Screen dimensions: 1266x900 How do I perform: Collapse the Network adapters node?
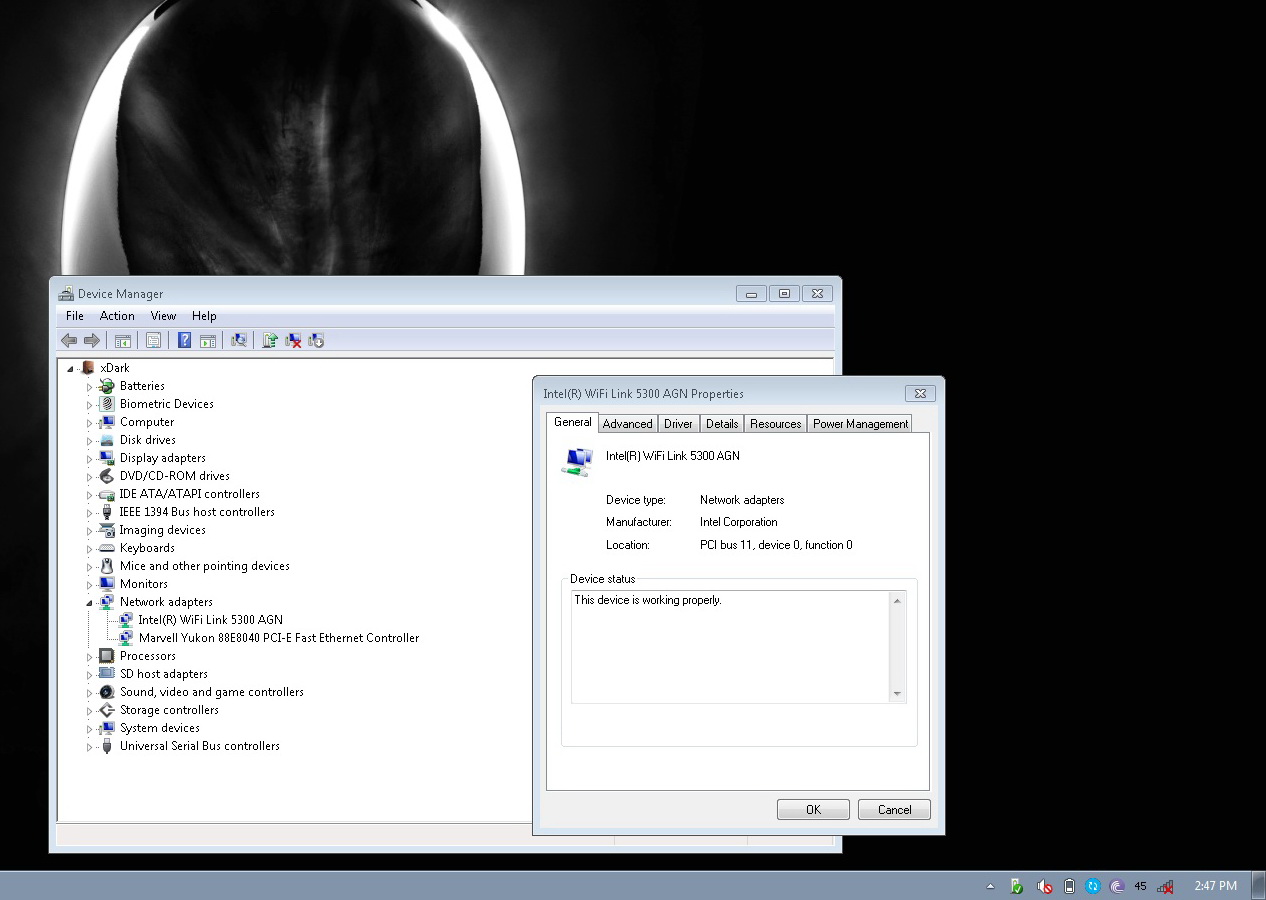(x=89, y=603)
